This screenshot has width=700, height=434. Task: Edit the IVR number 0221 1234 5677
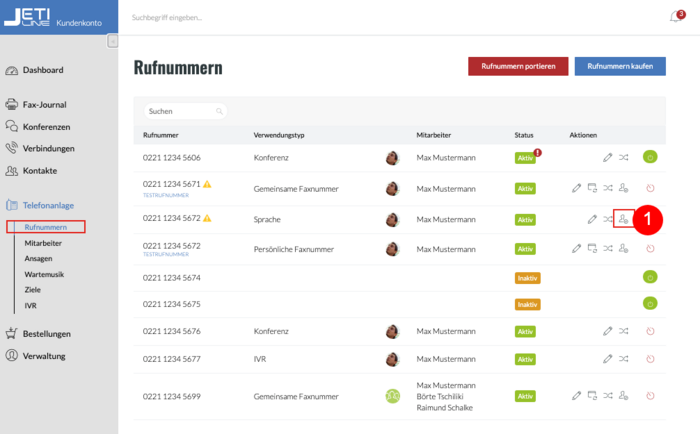click(x=607, y=358)
